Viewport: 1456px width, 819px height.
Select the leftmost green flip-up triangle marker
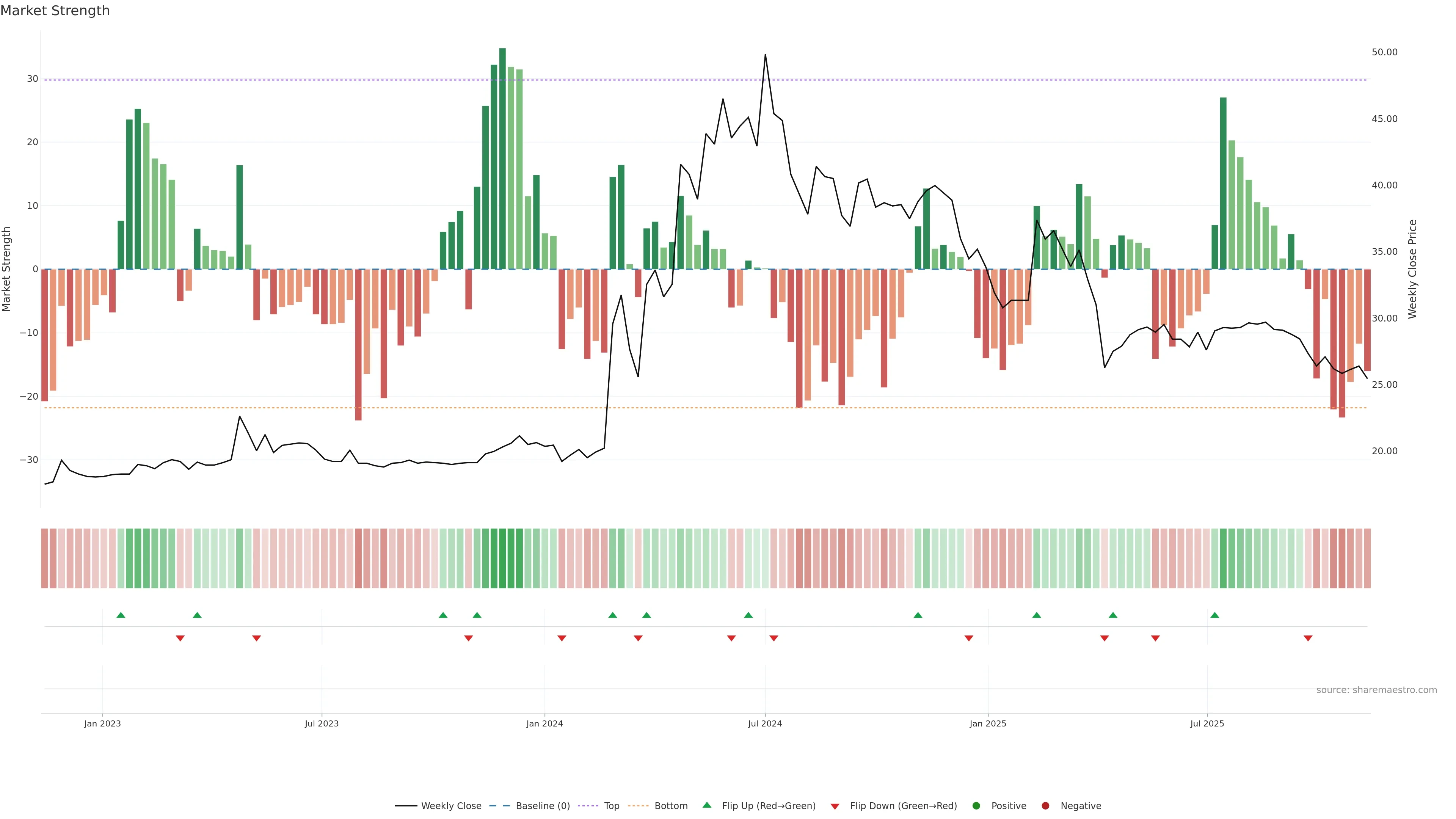pos(121,615)
